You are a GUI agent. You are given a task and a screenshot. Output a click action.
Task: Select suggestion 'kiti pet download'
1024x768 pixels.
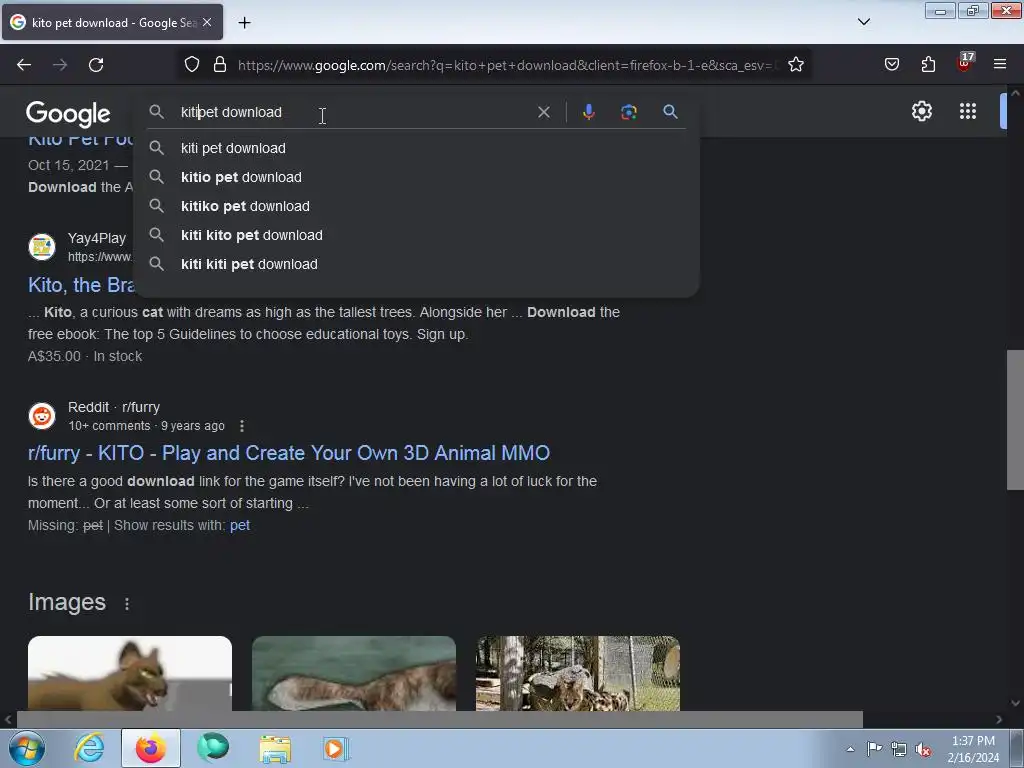click(417, 148)
